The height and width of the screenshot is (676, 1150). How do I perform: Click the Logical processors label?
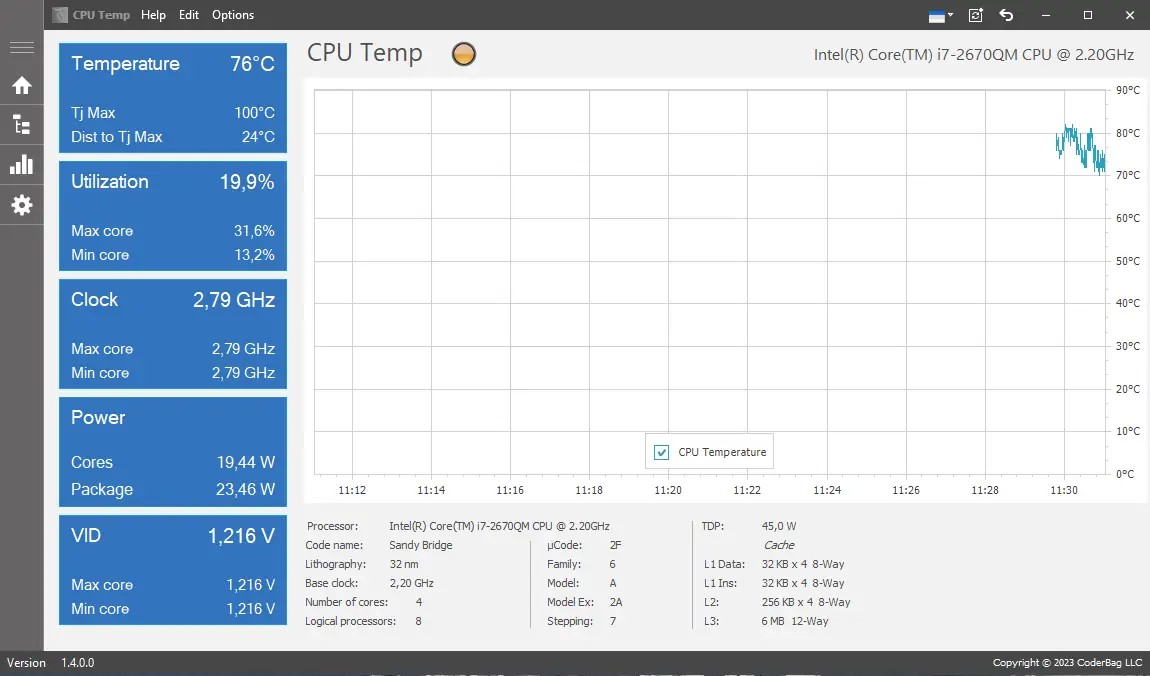point(350,622)
